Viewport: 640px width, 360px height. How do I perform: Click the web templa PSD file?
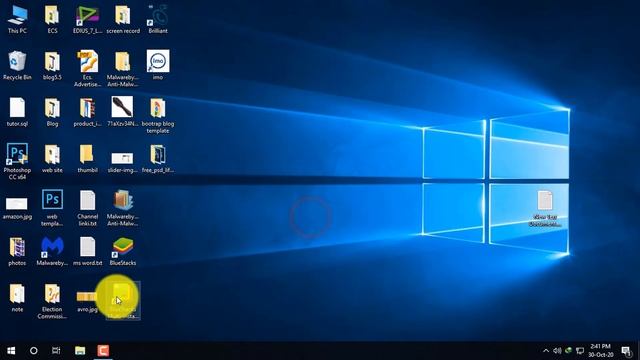click(52, 208)
